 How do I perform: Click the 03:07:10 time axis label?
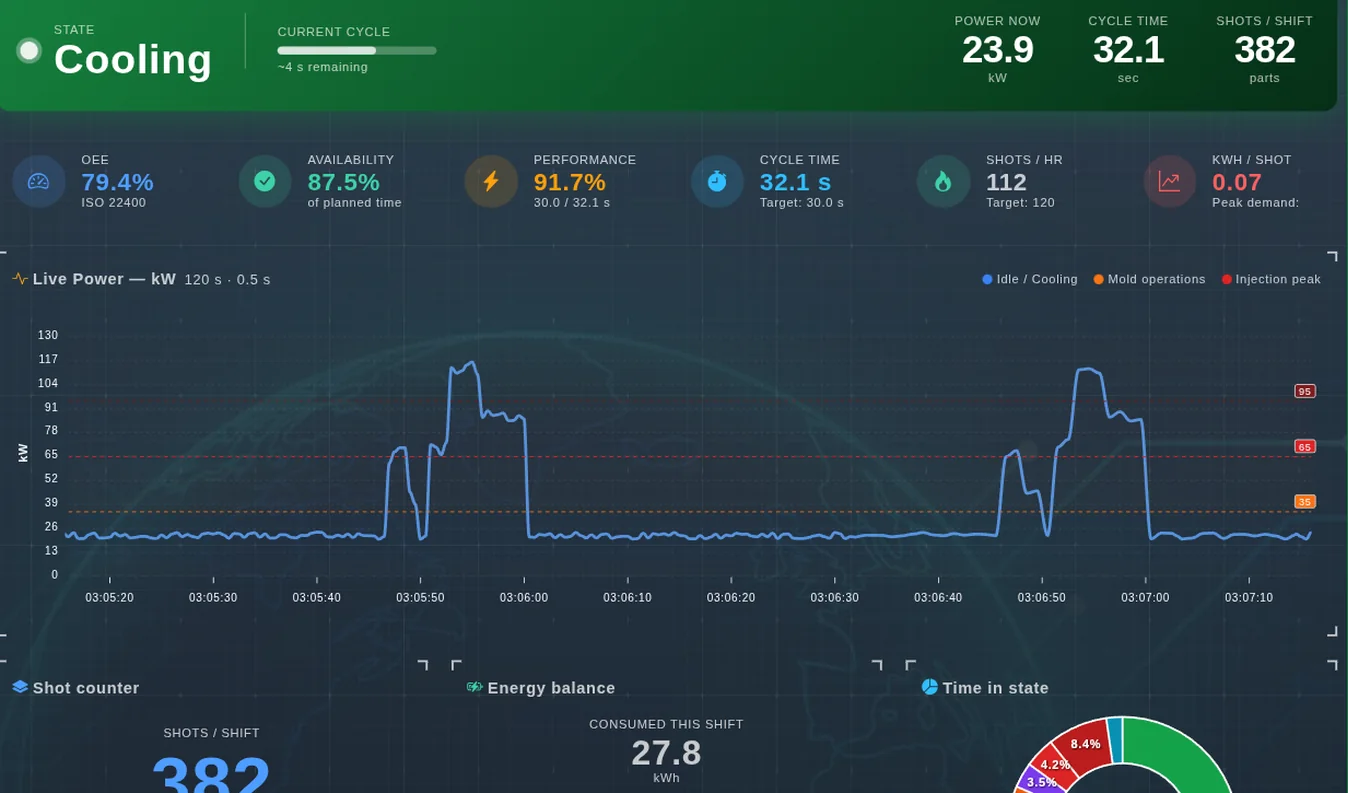(1249, 598)
